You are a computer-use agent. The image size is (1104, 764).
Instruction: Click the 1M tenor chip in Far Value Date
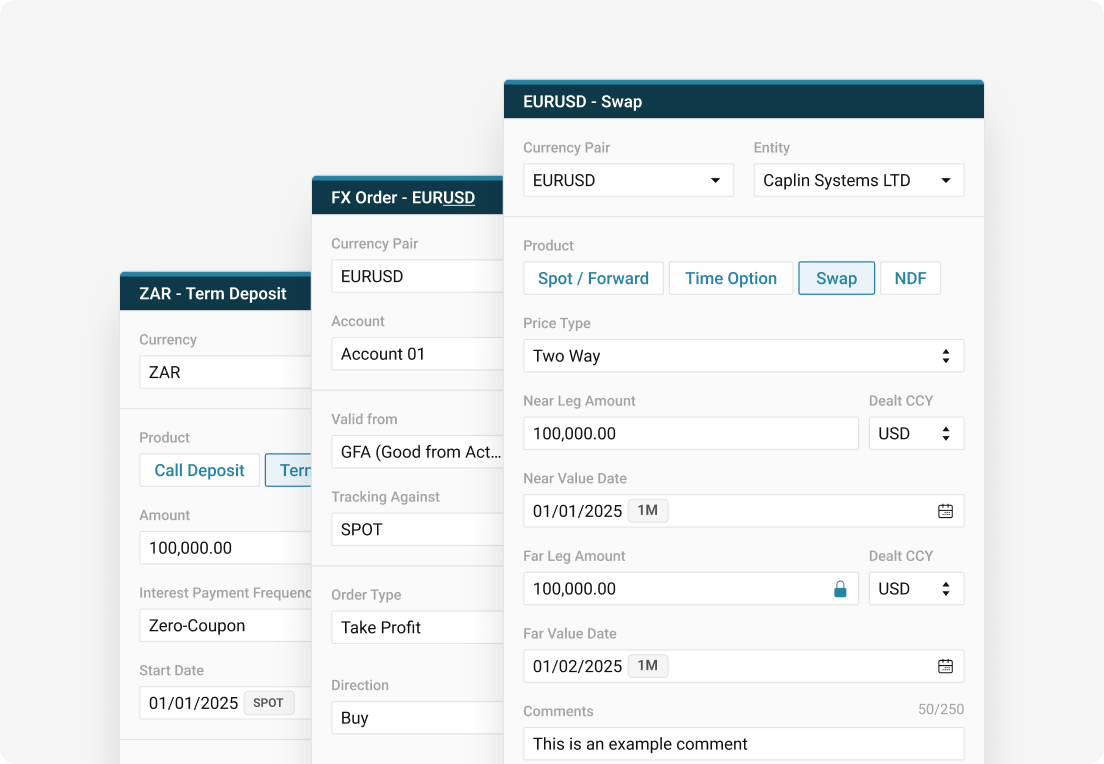648,665
